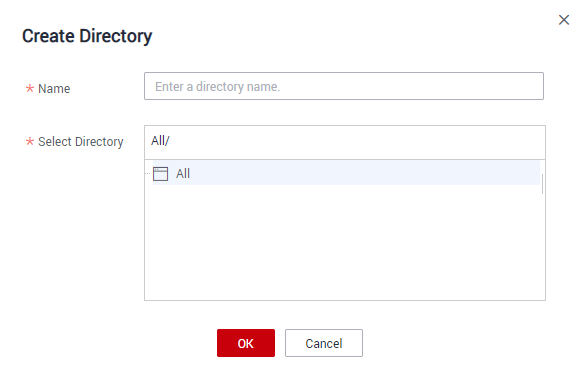Click the Select Directory label
Screen dimensions: 587x378
(x=80, y=142)
